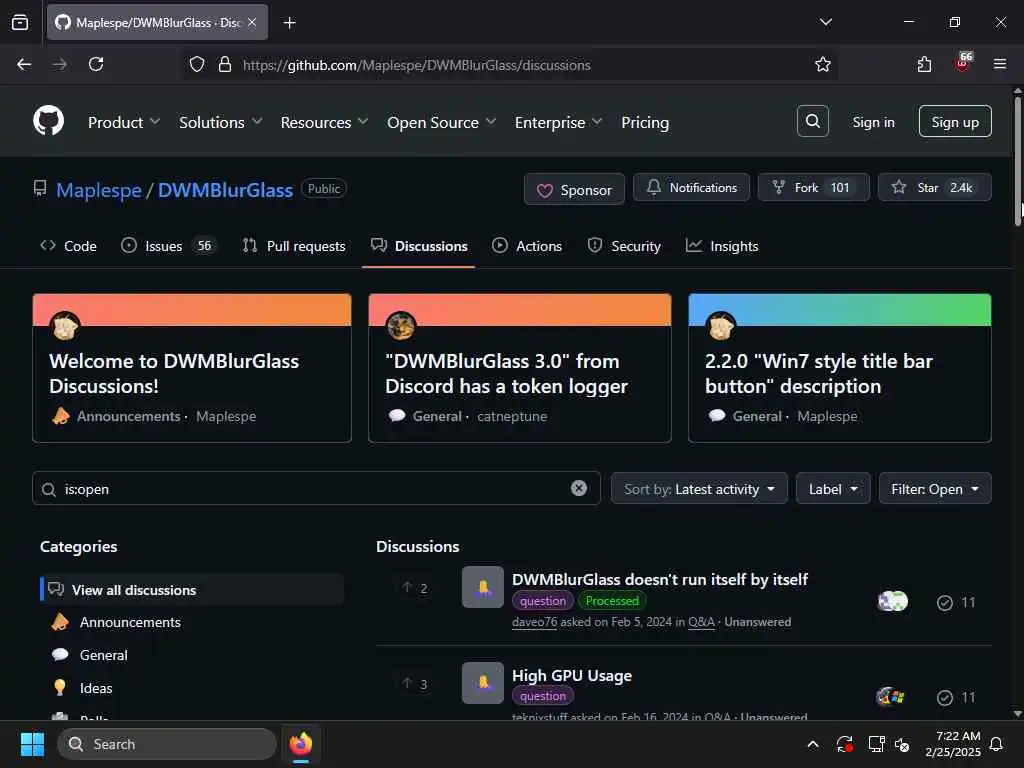Open Firefox View icon at top left

20,23
